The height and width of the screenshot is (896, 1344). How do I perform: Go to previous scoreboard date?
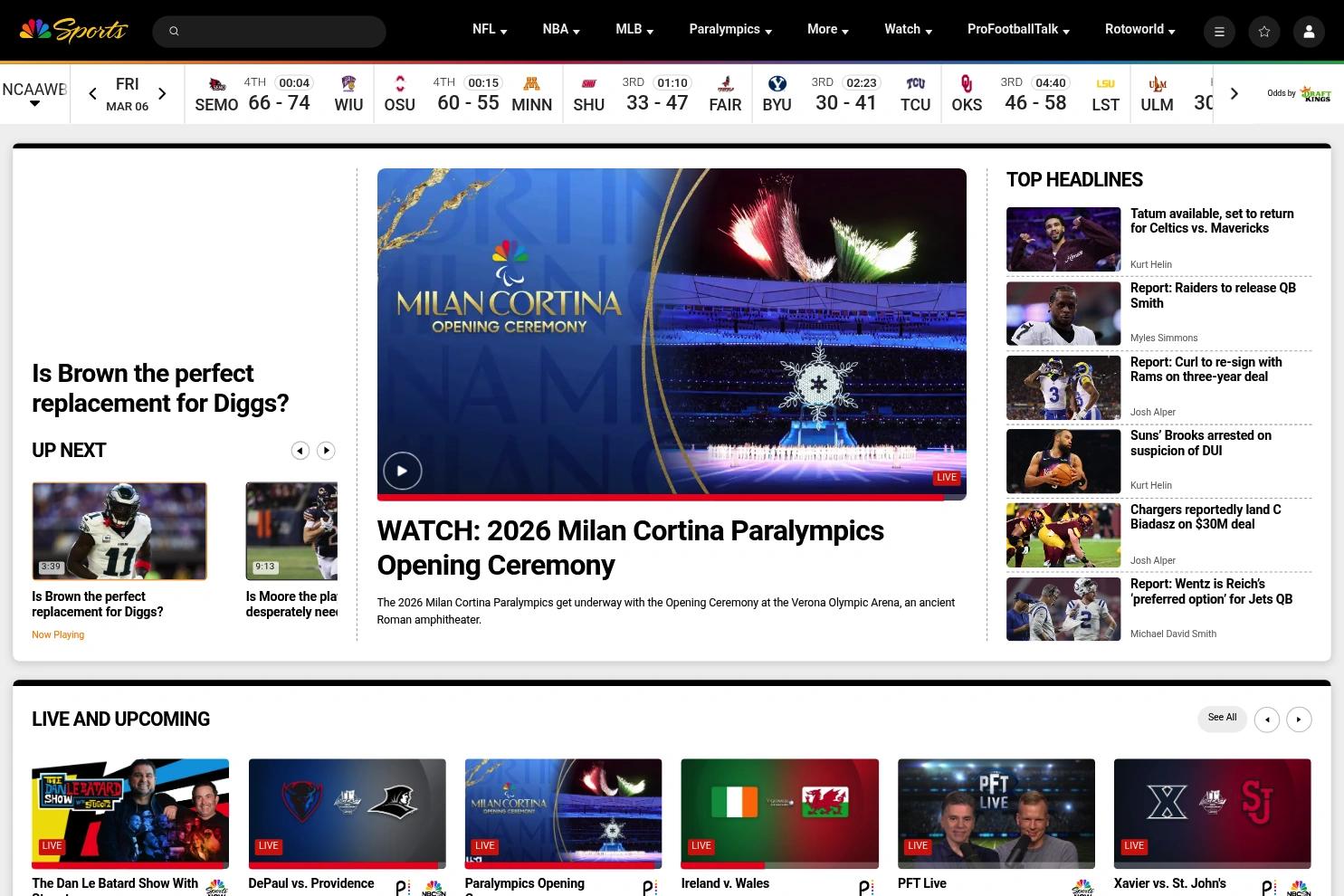[92, 93]
